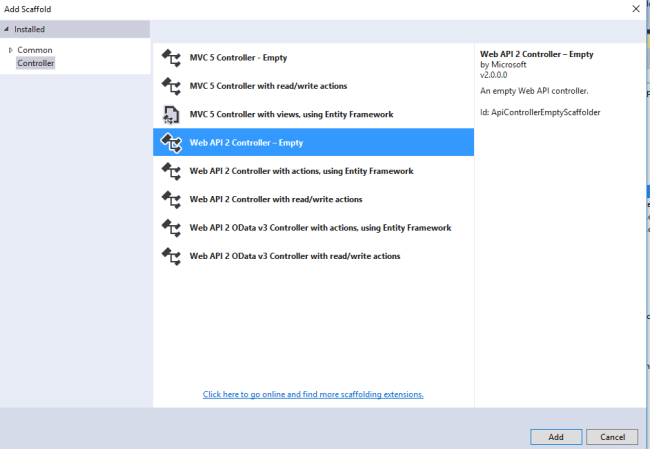Select the Common tree item
The image size is (650, 449).
click(35, 50)
